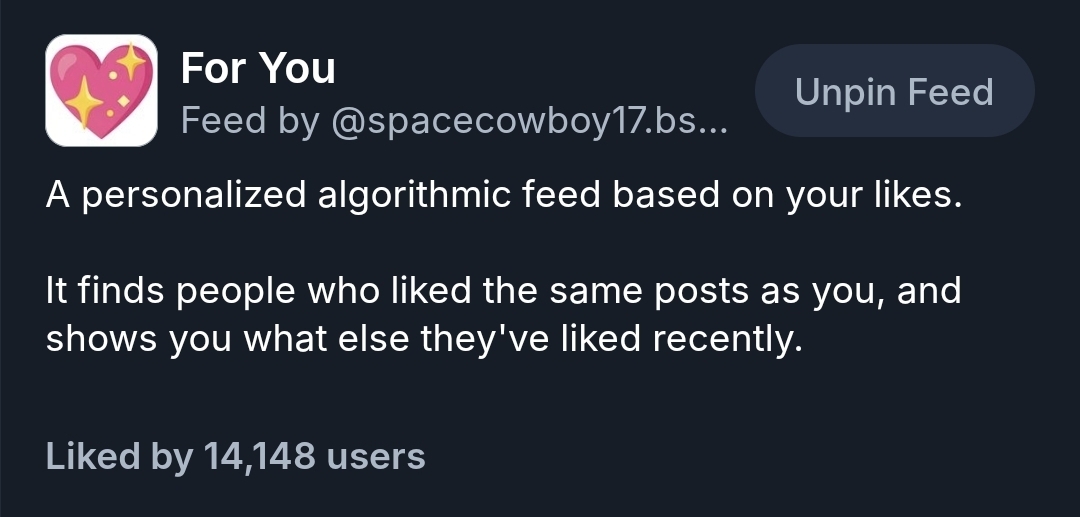Click the 'It finds people who liked' paragraph

[x=504, y=291]
